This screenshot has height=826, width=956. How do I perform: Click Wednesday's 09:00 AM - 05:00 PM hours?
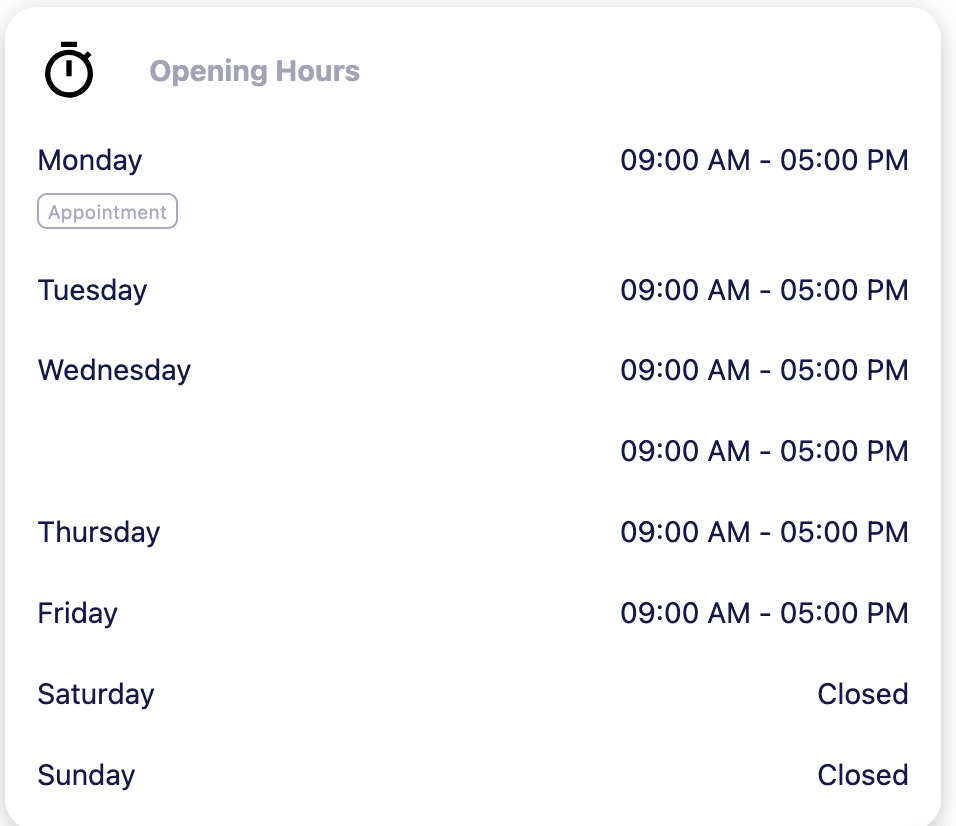764,370
